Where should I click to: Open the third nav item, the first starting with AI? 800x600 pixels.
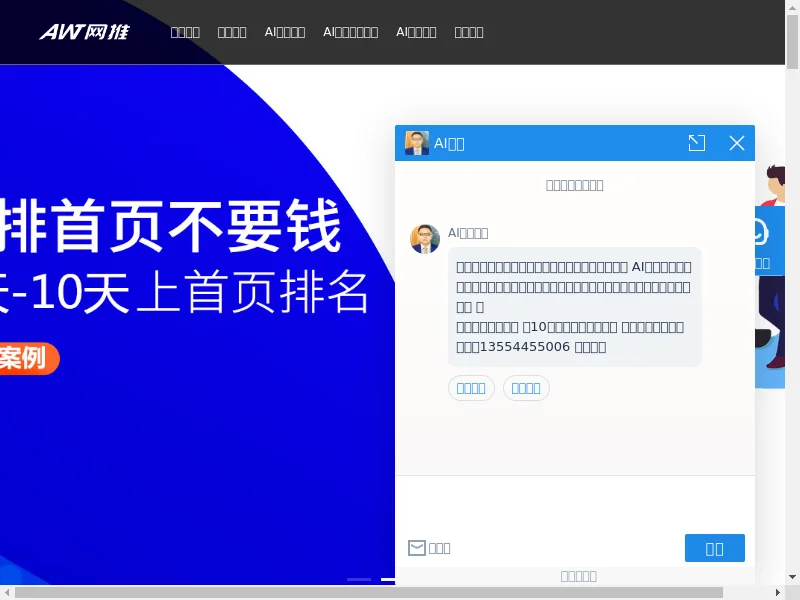point(285,32)
